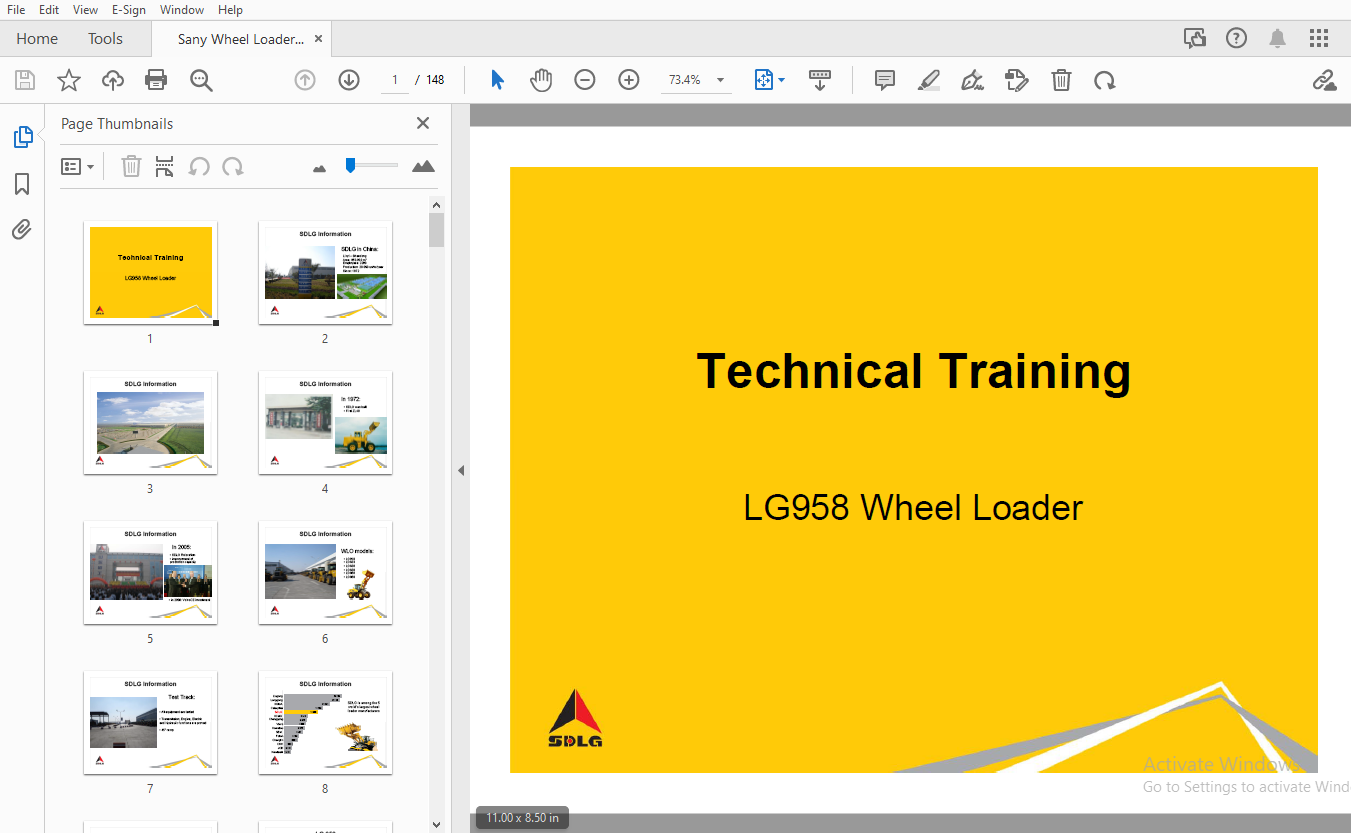Delete selected pages in thumbnails panel

point(131,167)
